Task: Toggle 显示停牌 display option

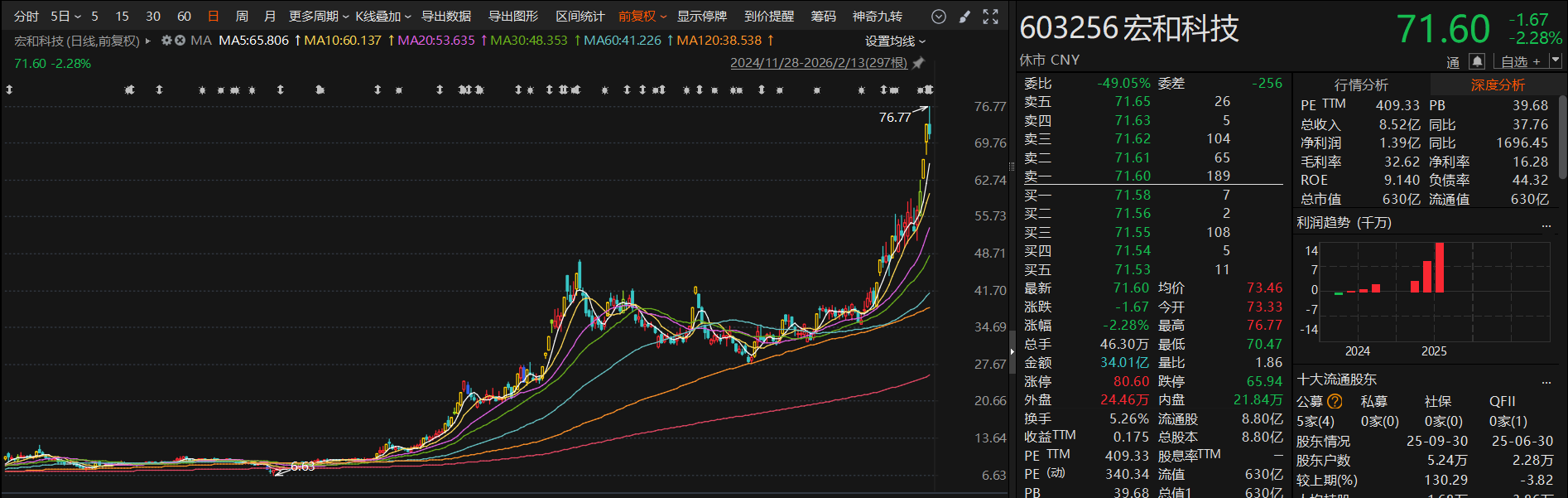Action: (701, 17)
